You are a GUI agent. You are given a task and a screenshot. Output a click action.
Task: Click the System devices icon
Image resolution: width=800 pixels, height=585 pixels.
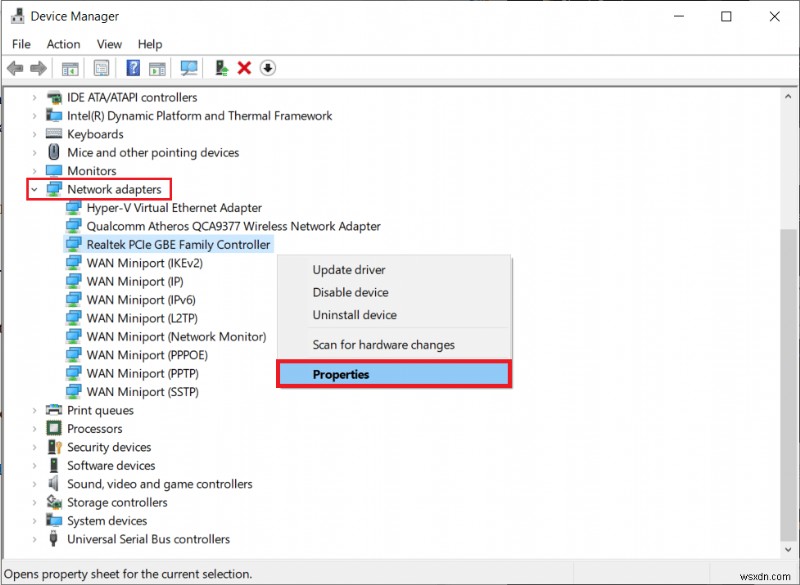point(54,520)
